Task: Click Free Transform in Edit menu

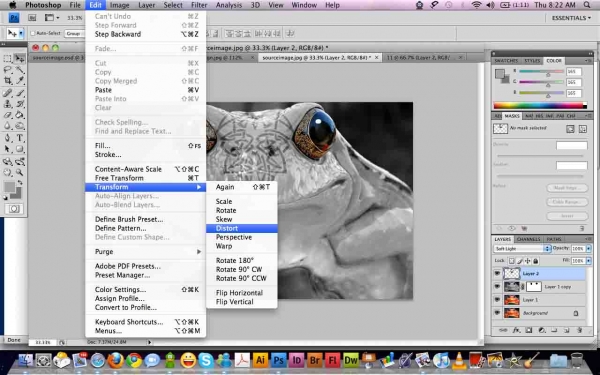Action: click(145, 178)
